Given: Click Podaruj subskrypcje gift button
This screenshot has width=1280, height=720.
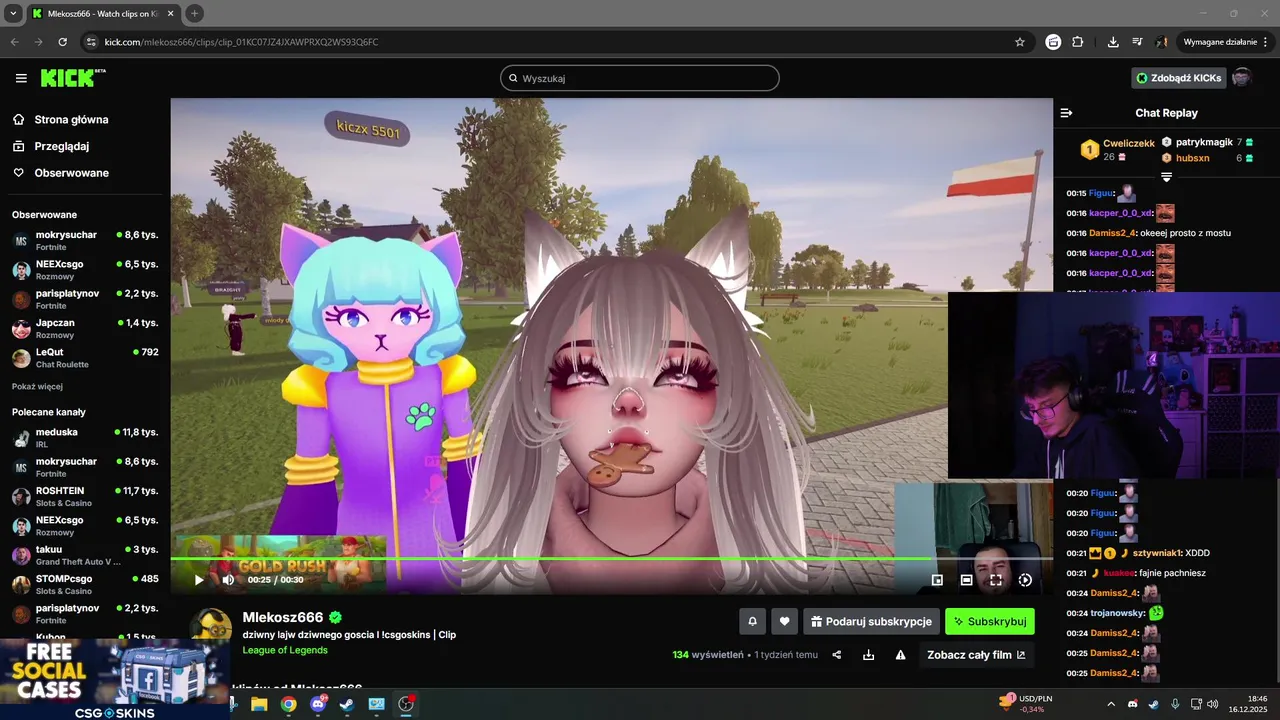Looking at the screenshot, I should [871, 621].
